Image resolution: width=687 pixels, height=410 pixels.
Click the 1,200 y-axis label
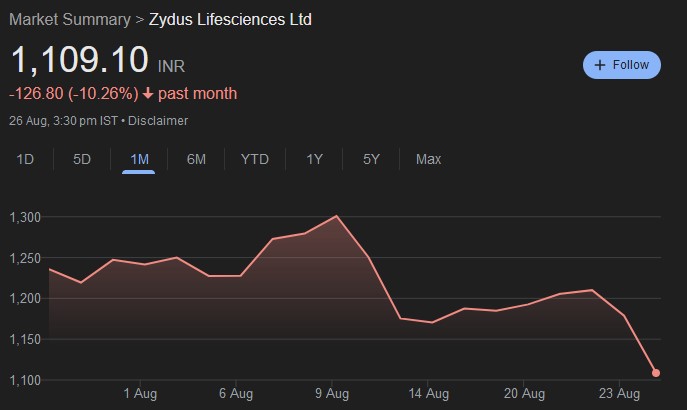25,299
